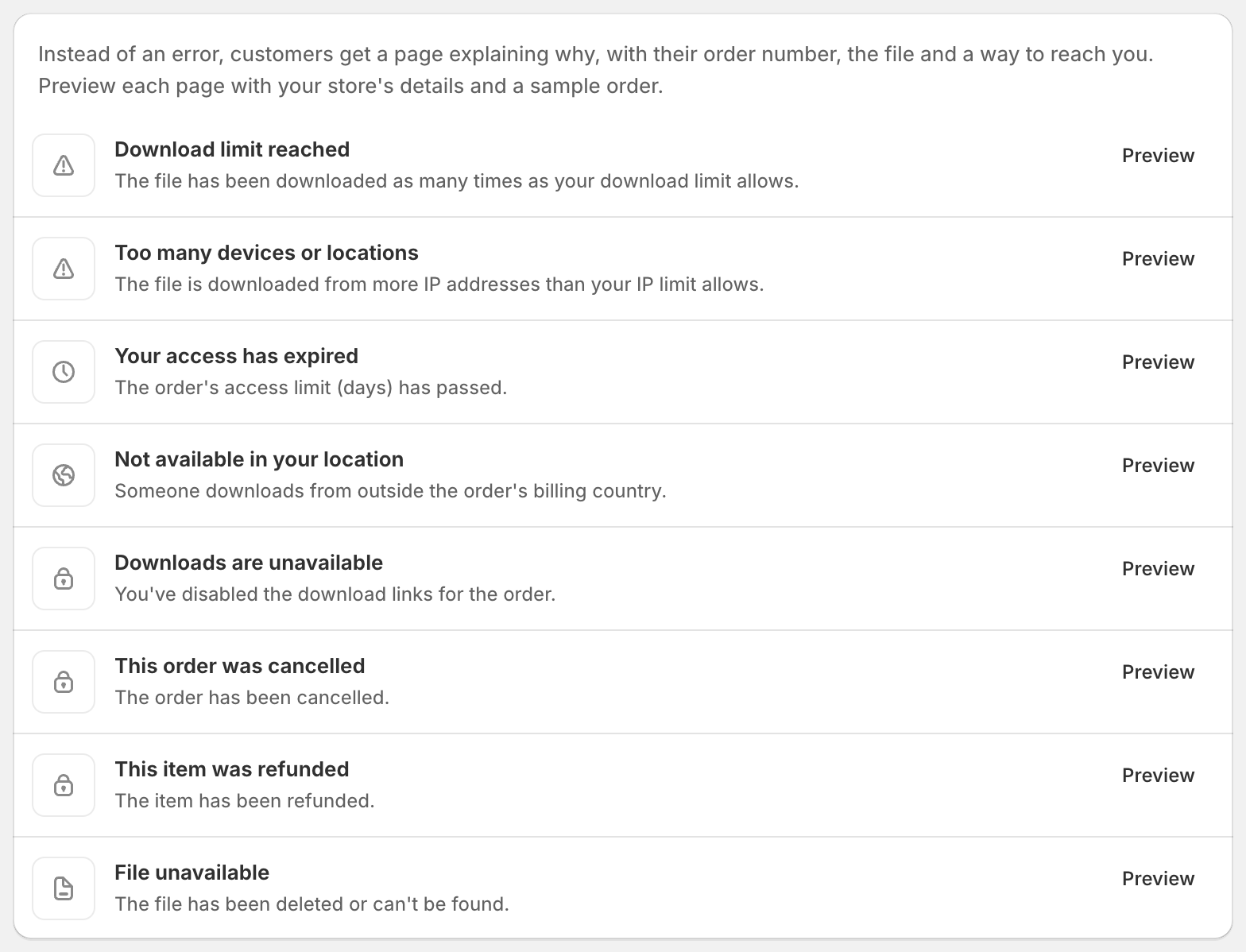
Task: Click the lock icon beside Downloads are unavailable
Action: point(64,579)
